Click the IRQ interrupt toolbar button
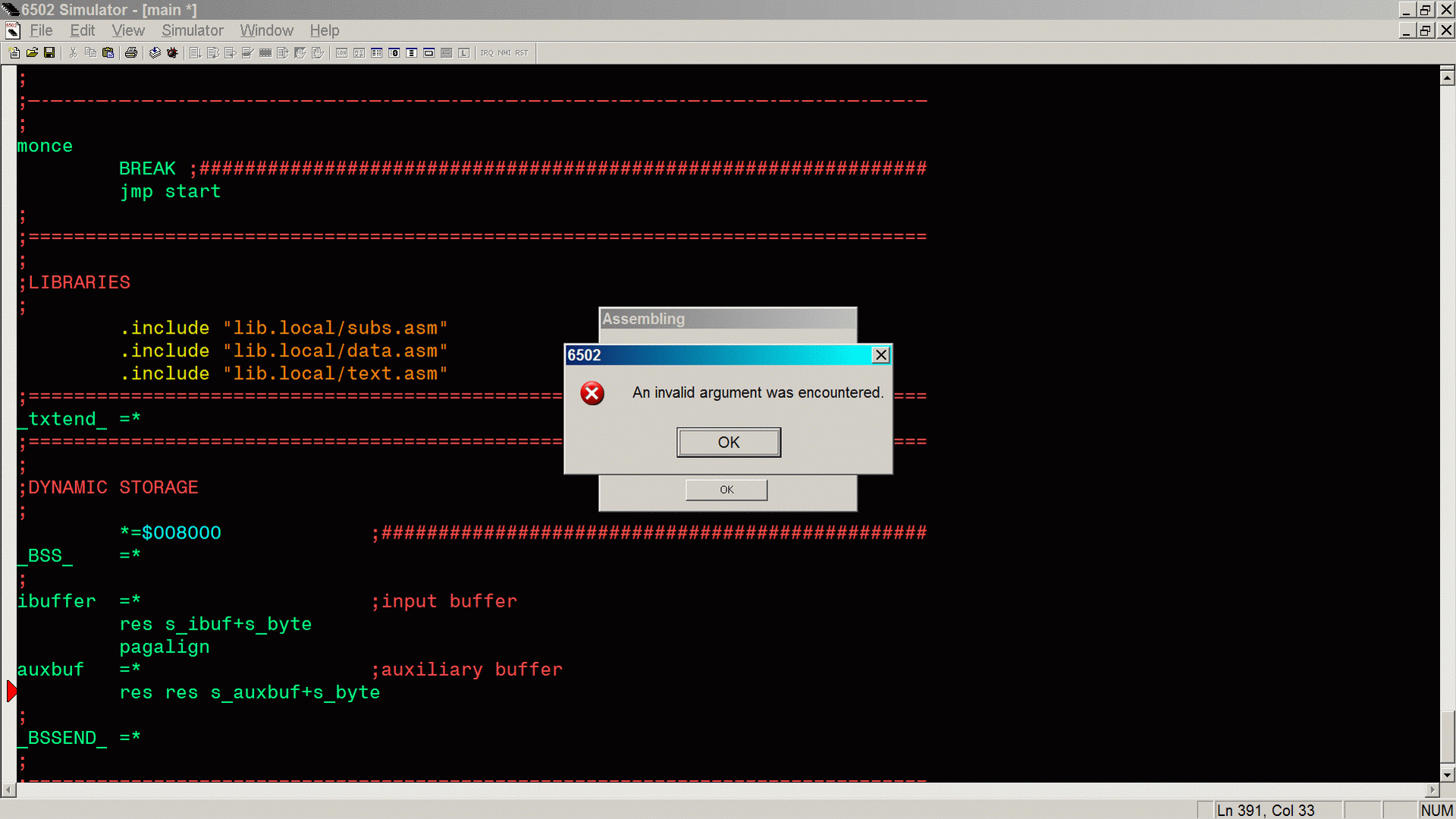 pos(486,53)
